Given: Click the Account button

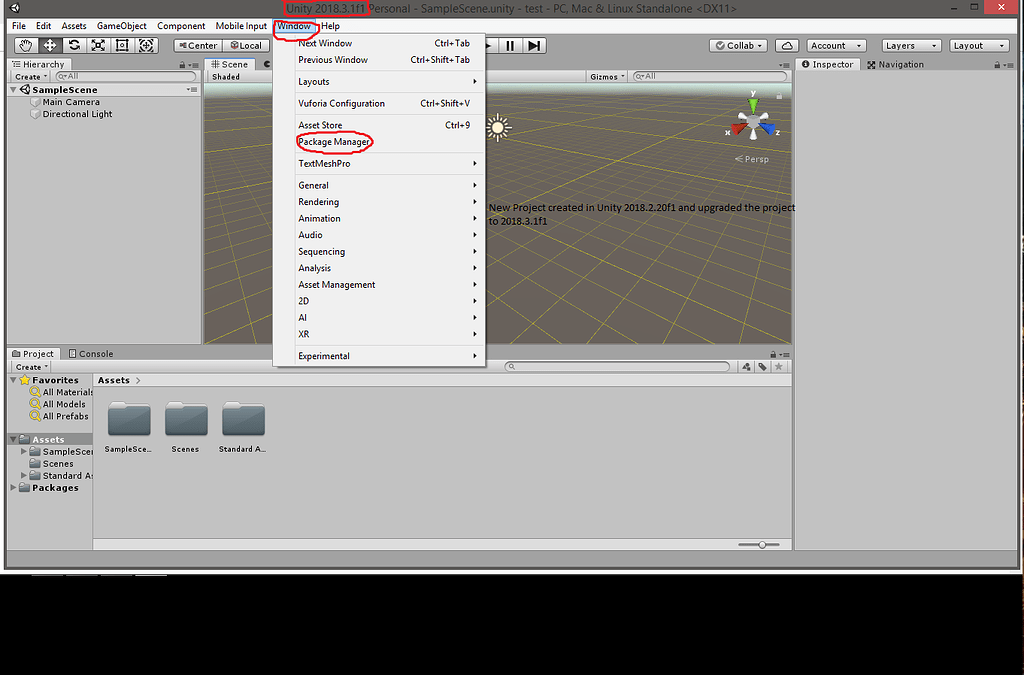Looking at the screenshot, I should pyautogui.click(x=836, y=45).
